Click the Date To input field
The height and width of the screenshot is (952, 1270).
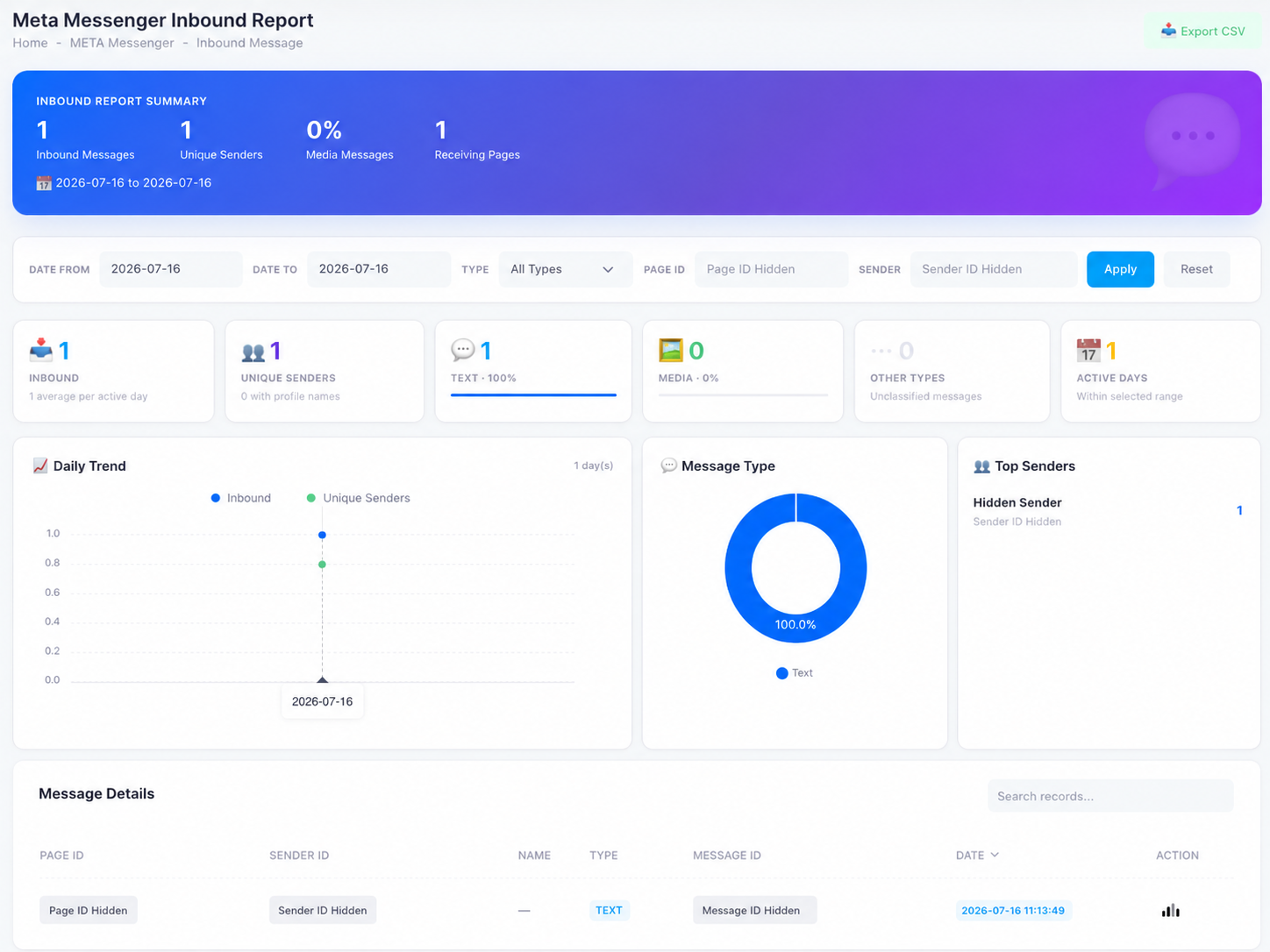pyautogui.click(x=378, y=269)
